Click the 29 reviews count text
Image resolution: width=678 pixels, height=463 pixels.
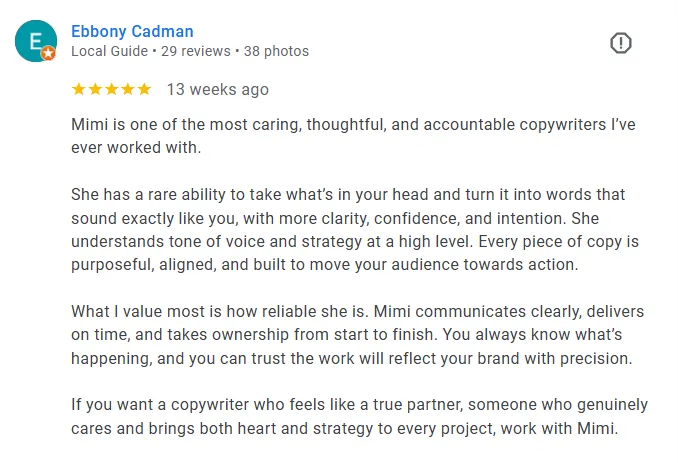[x=194, y=51]
